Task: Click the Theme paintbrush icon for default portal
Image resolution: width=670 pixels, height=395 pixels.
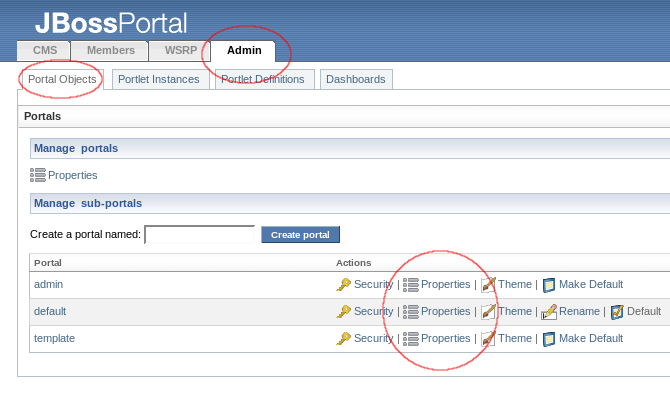Action: (488, 312)
